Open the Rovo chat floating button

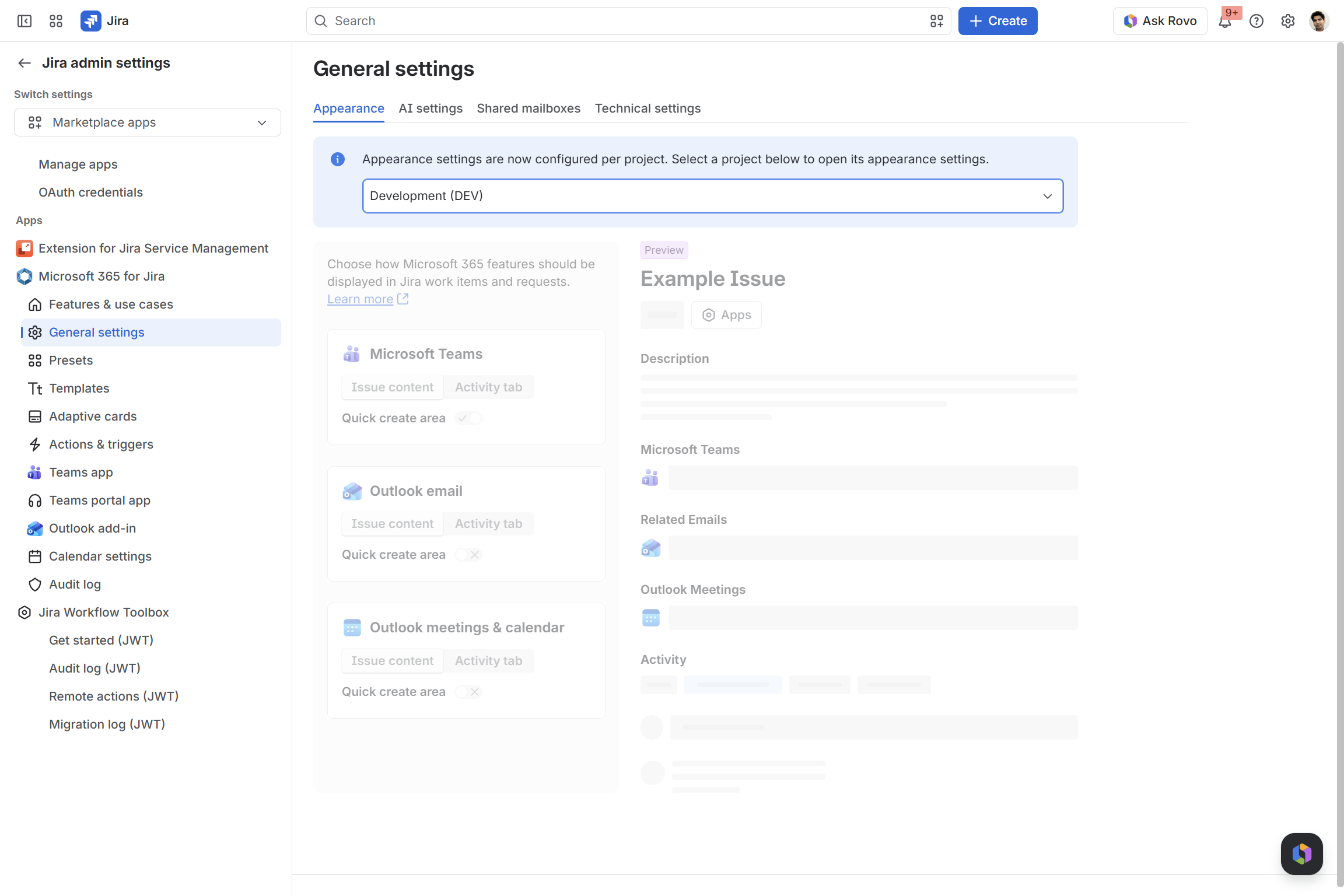(1302, 854)
